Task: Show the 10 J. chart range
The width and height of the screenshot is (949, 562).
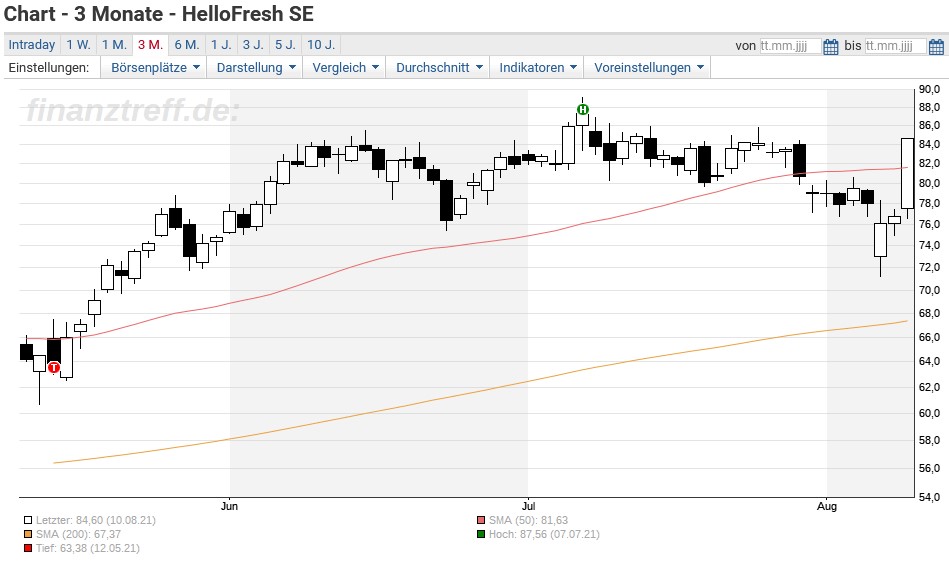Action: 321,45
